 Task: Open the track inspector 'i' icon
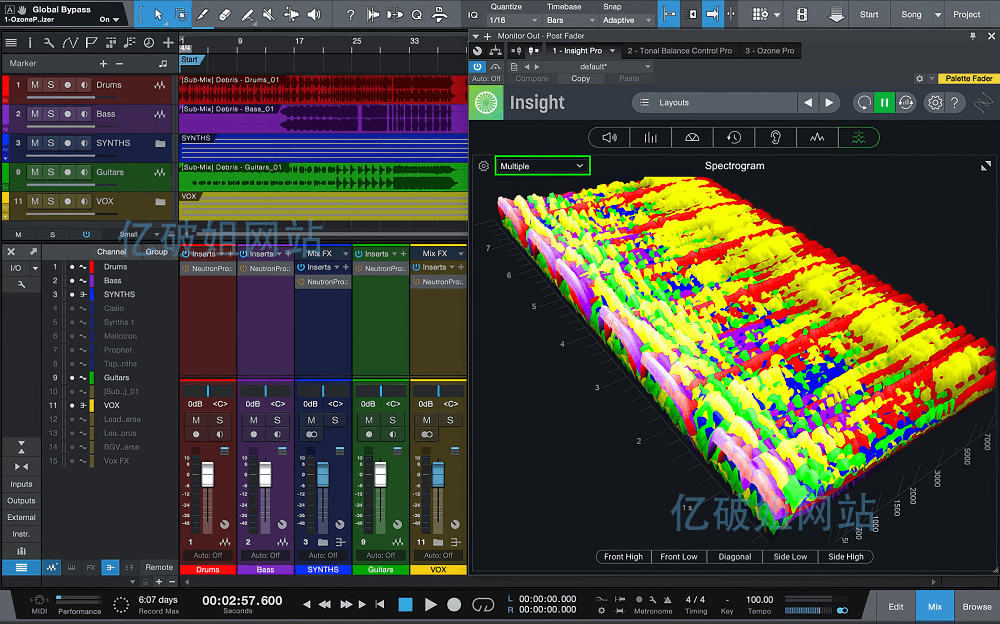[29, 43]
